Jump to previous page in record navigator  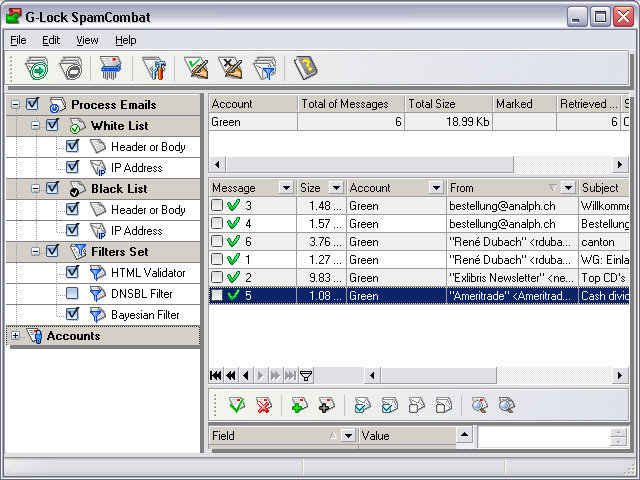231,375
